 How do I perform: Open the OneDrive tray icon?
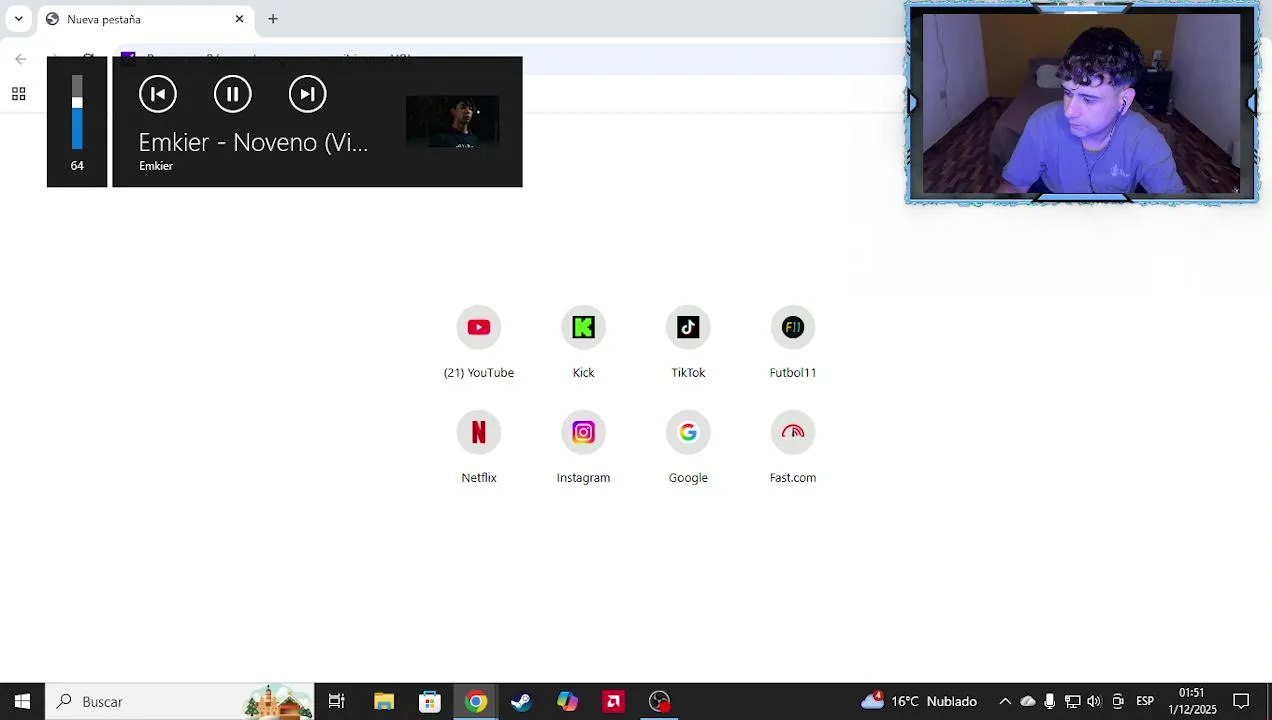point(1027,701)
